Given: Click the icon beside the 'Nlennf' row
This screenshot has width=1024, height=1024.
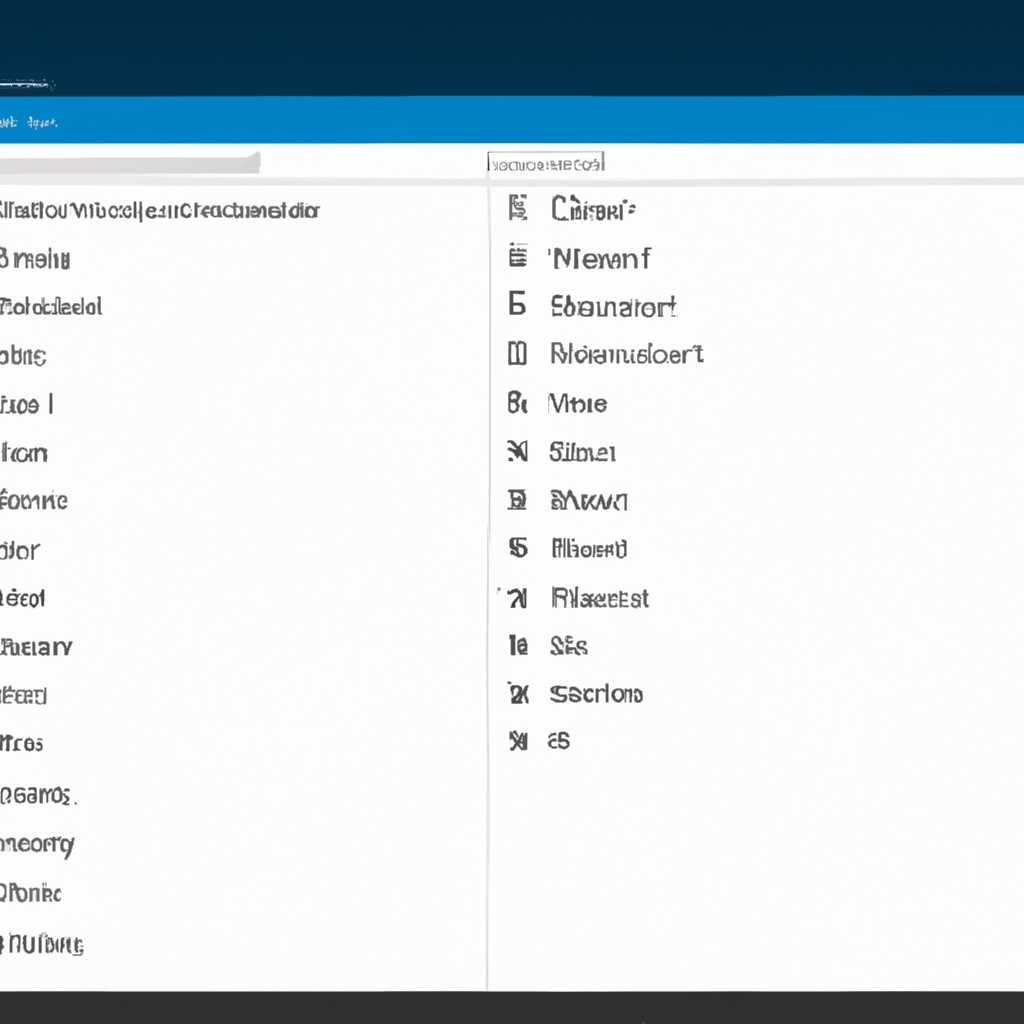Looking at the screenshot, I should [518, 256].
